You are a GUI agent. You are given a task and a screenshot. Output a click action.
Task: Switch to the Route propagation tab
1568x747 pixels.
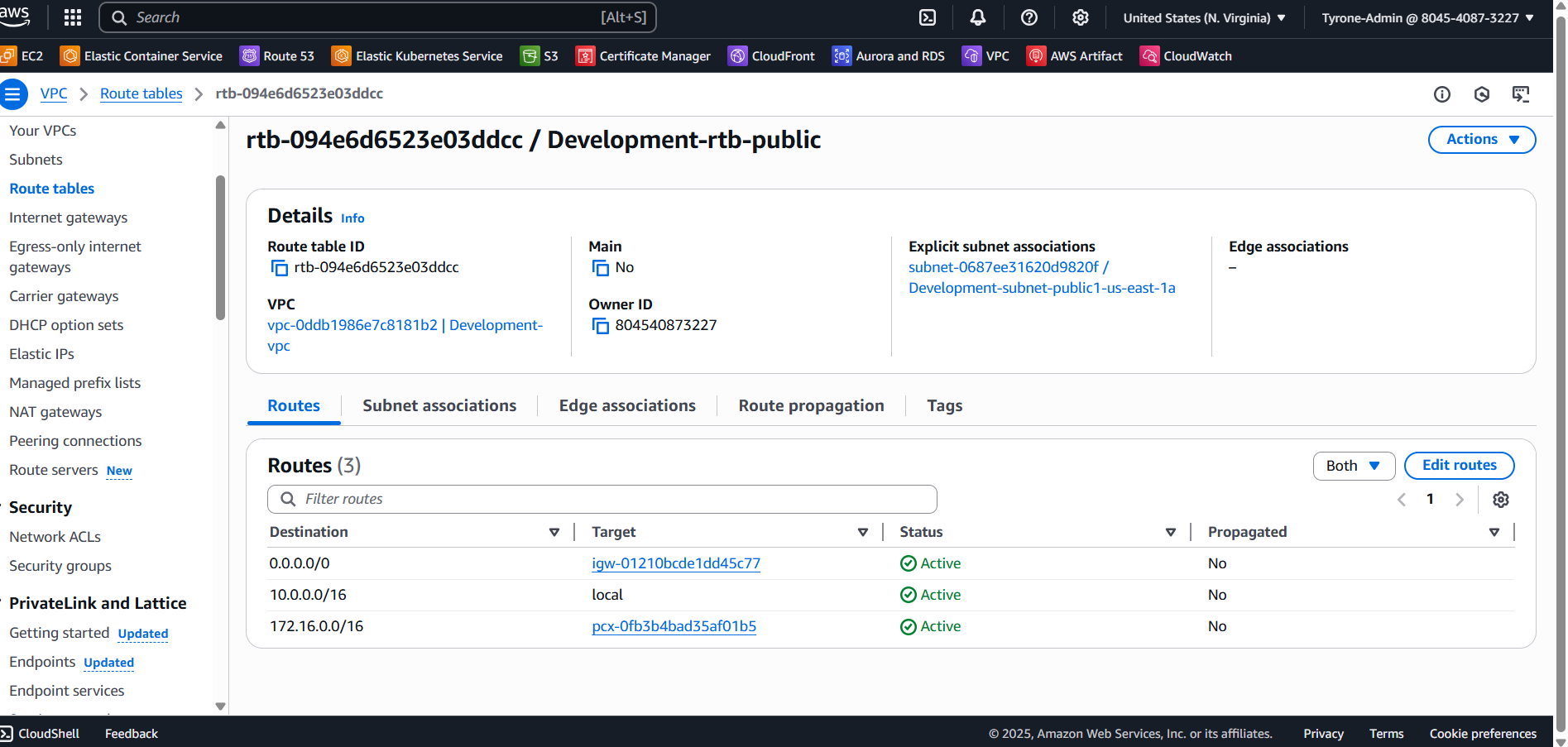[811, 406]
